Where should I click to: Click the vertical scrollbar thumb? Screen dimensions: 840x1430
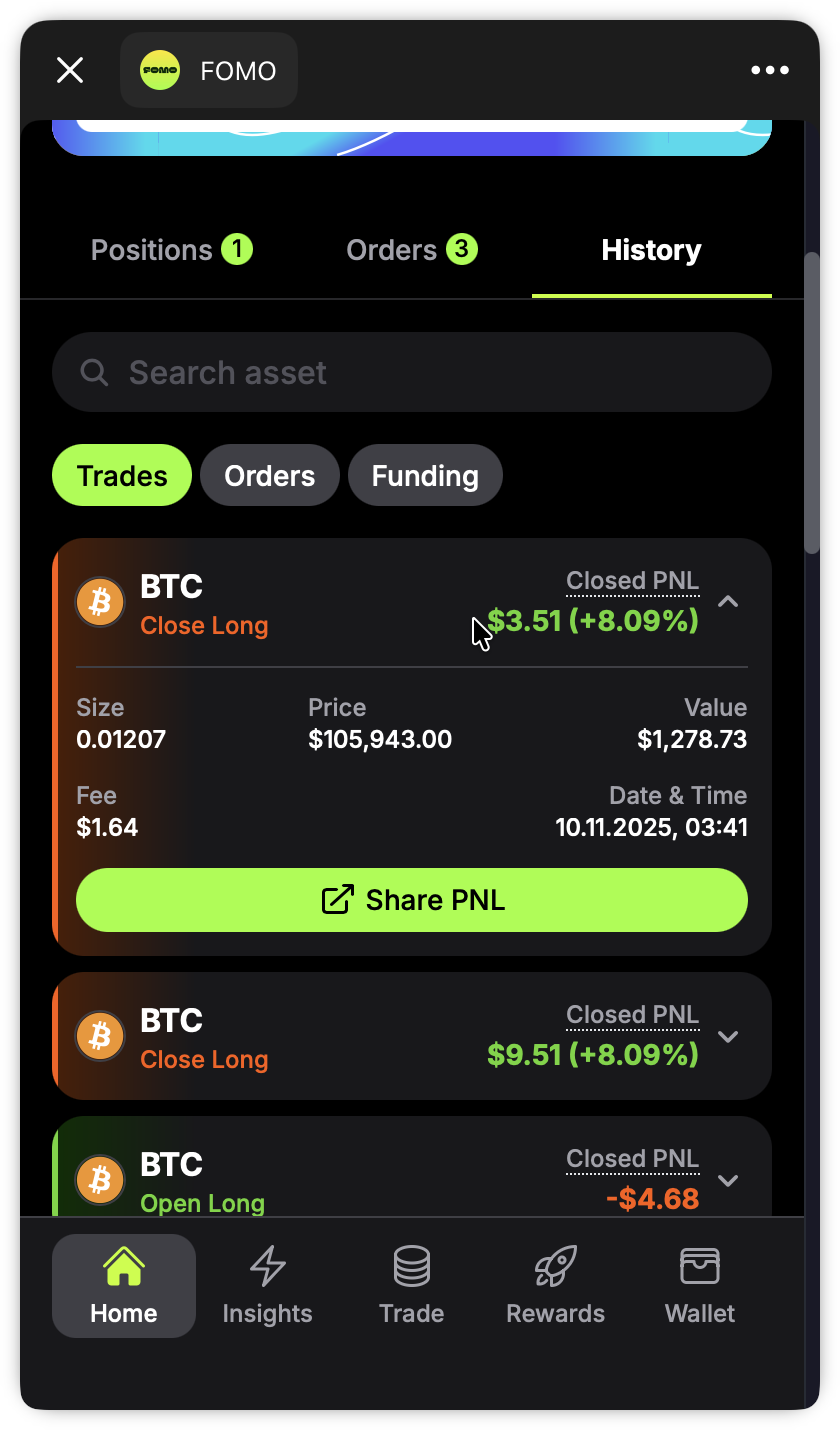click(x=812, y=400)
